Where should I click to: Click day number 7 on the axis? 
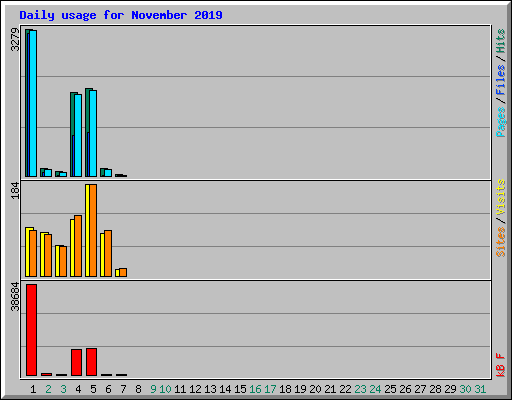(123, 389)
